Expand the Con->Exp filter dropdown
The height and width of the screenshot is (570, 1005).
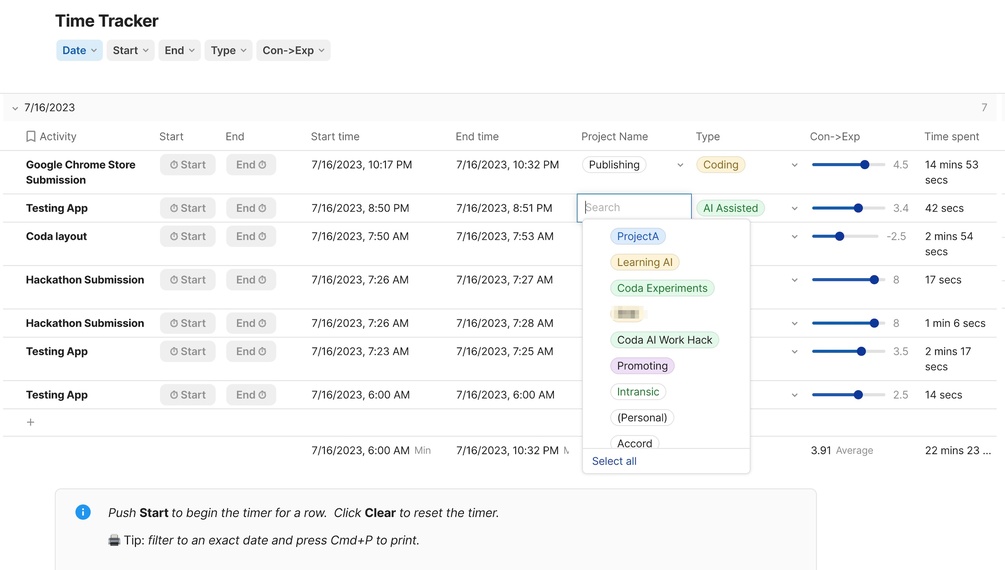pyautogui.click(x=293, y=51)
